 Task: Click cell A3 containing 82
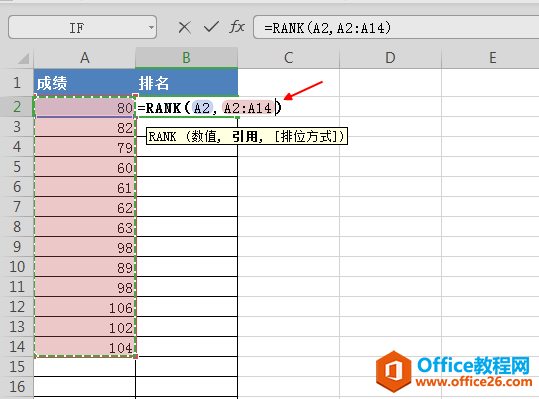pos(85,127)
